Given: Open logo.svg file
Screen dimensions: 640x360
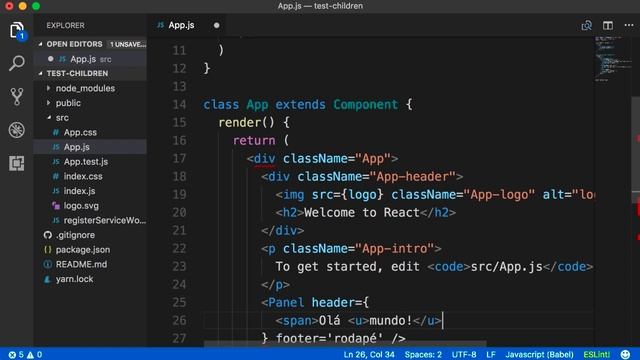Looking at the screenshot, I should (81, 206).
